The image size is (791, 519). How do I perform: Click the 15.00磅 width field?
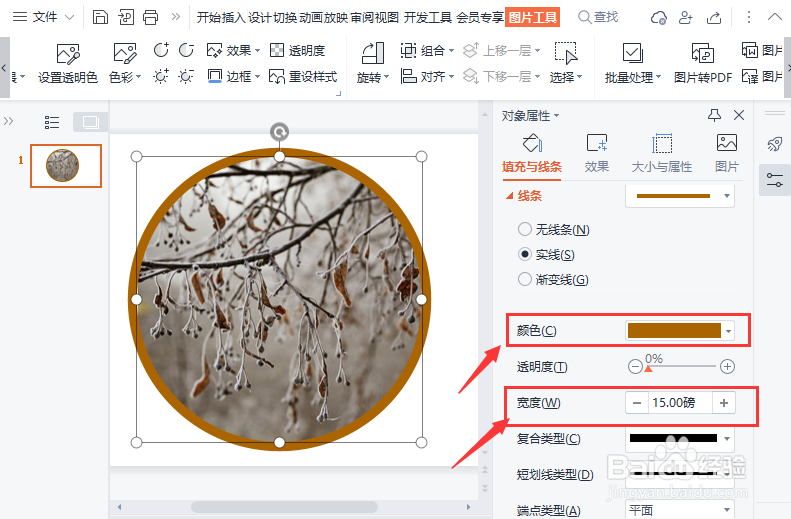(x=680, y=402)
